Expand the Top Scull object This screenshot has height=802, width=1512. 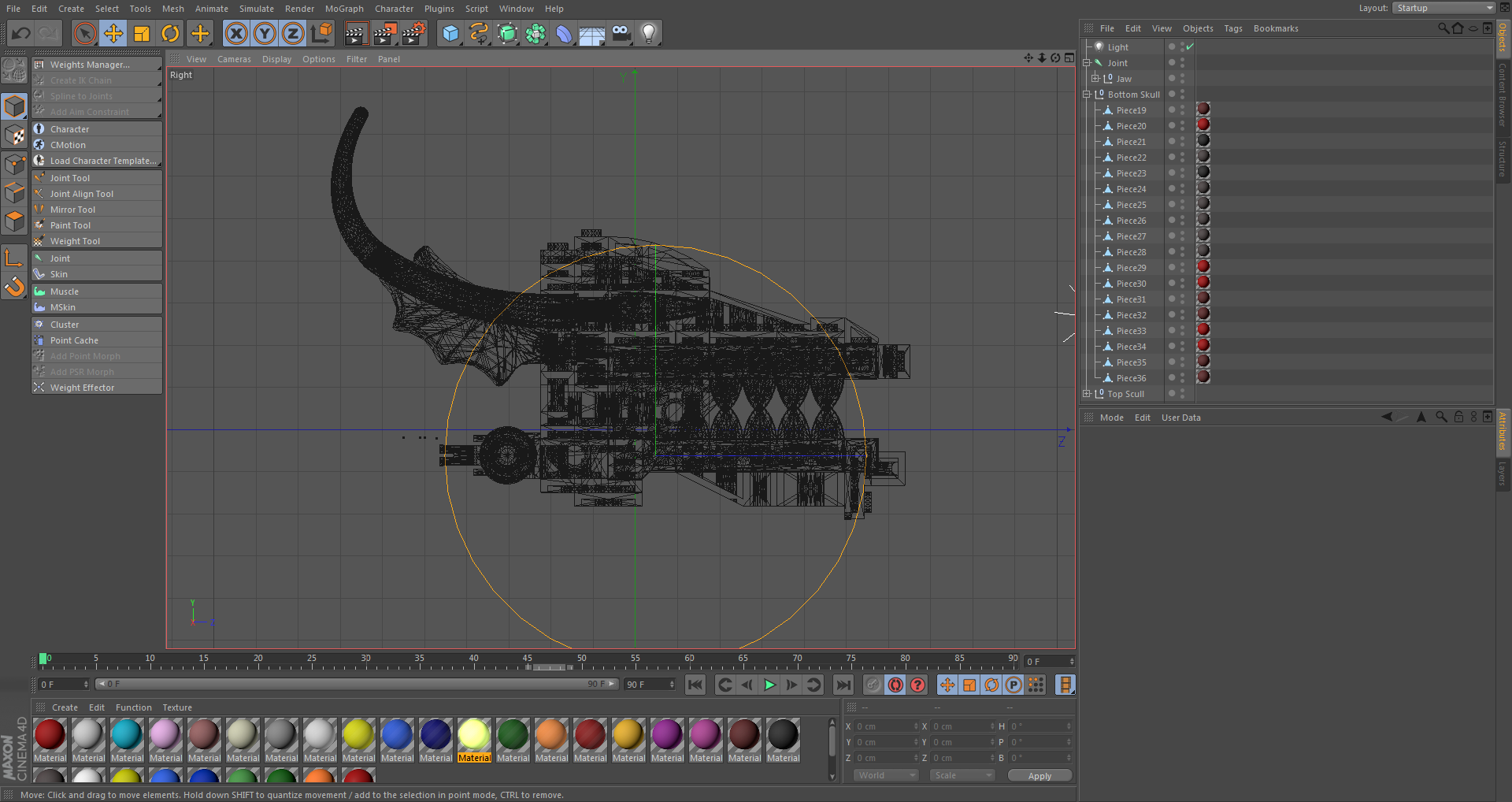1087,394
